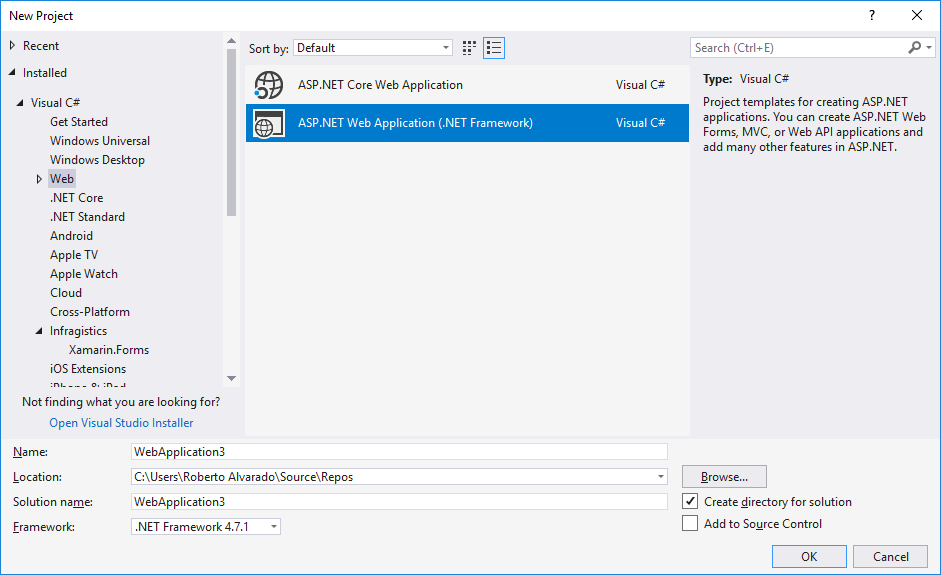Select Xamarin.Forms under Infragistics
The width and height of the screenshot is (941, 575).
coord(109,350)
